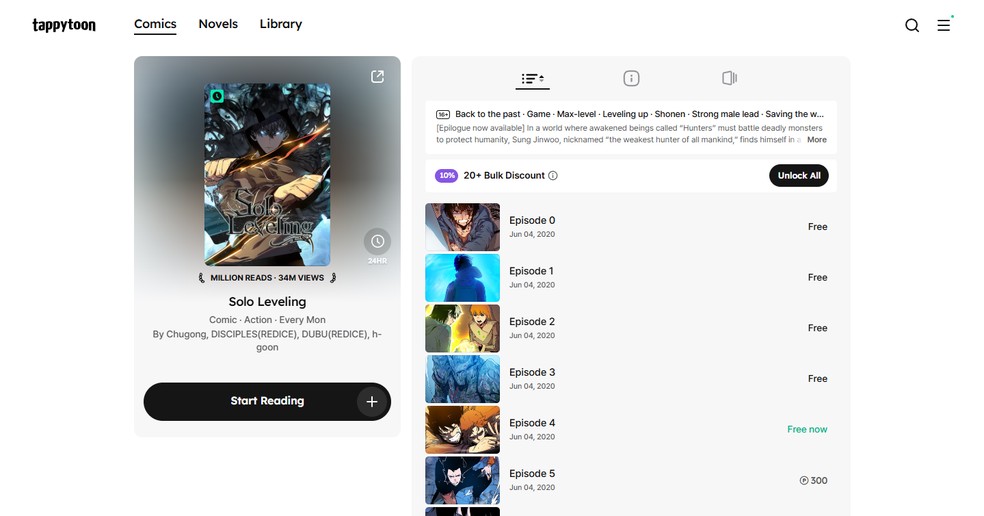The image size is (984, 516).
Task: Click Unlock All button
Action: 799,176
